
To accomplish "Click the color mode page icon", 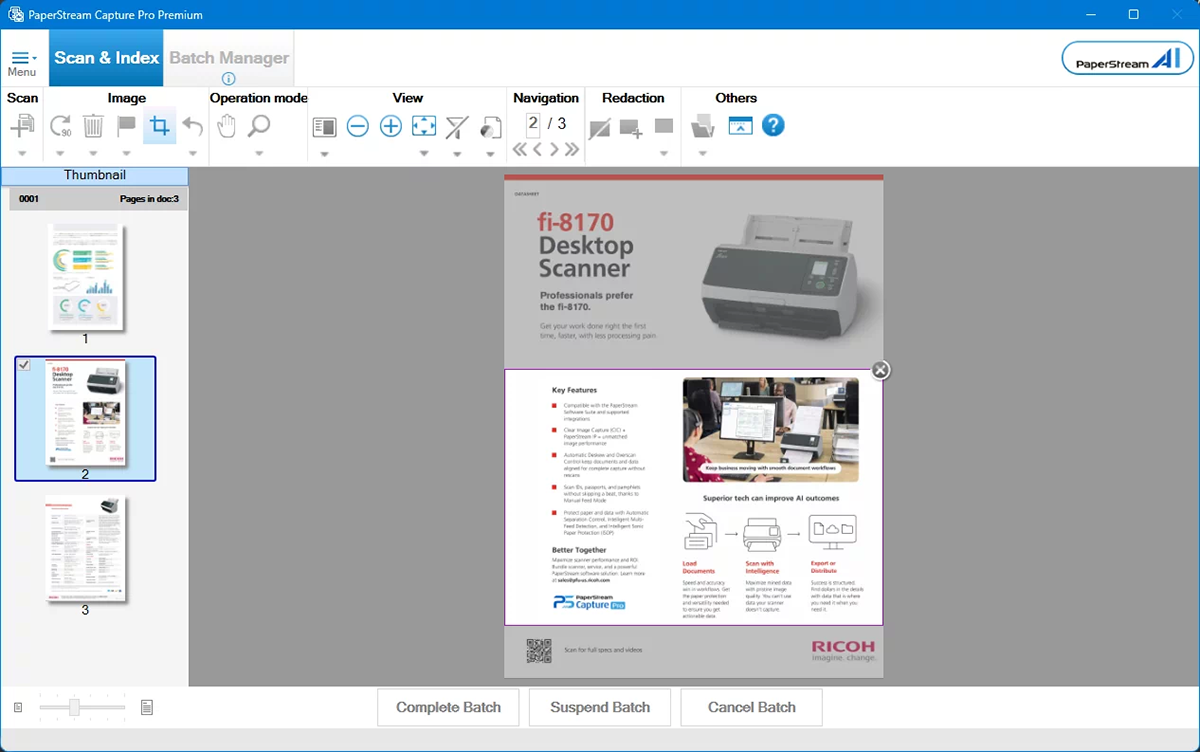I will (x=490, y=127).
